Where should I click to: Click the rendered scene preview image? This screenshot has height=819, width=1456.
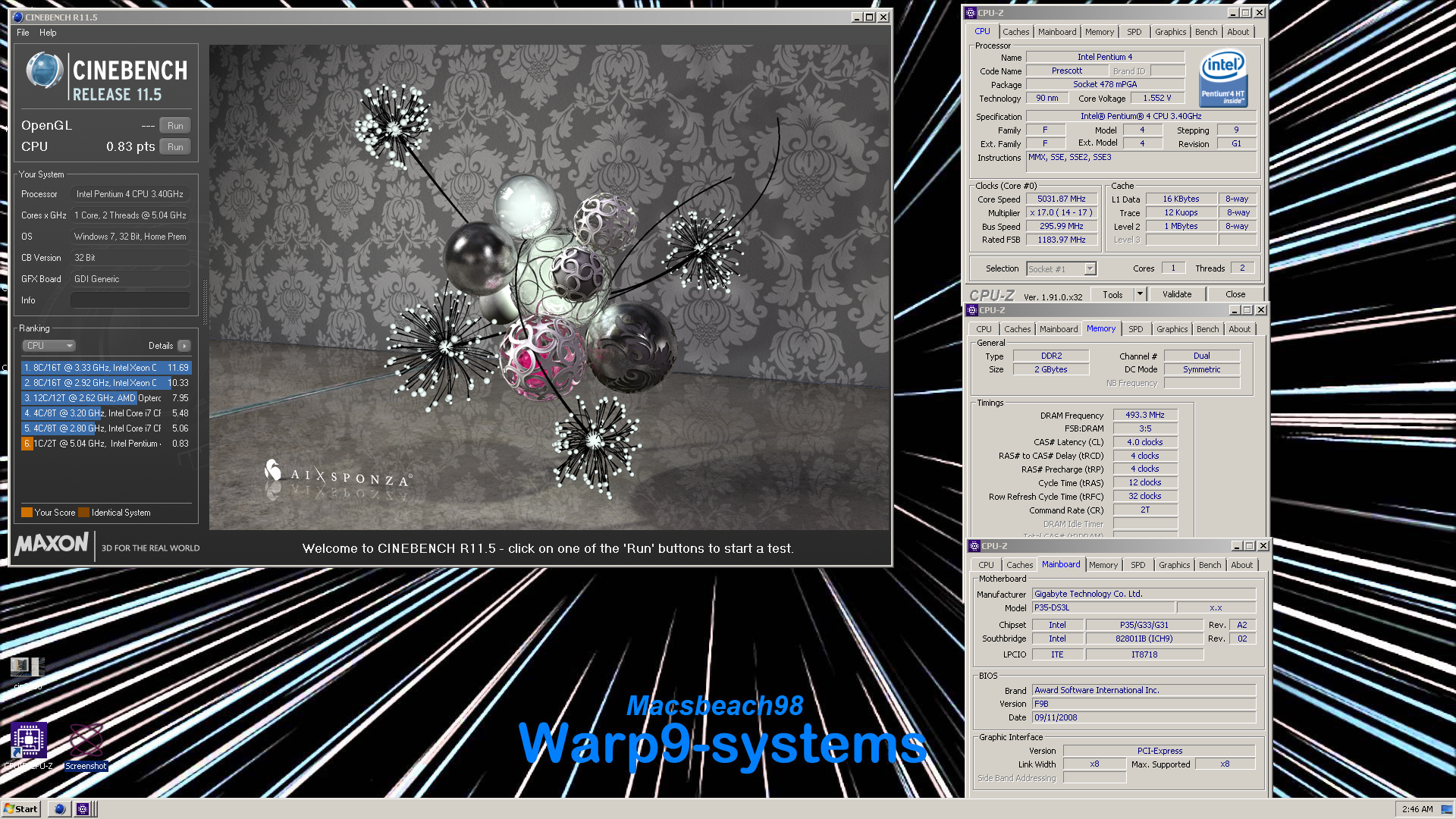click(x=549, y=287)
